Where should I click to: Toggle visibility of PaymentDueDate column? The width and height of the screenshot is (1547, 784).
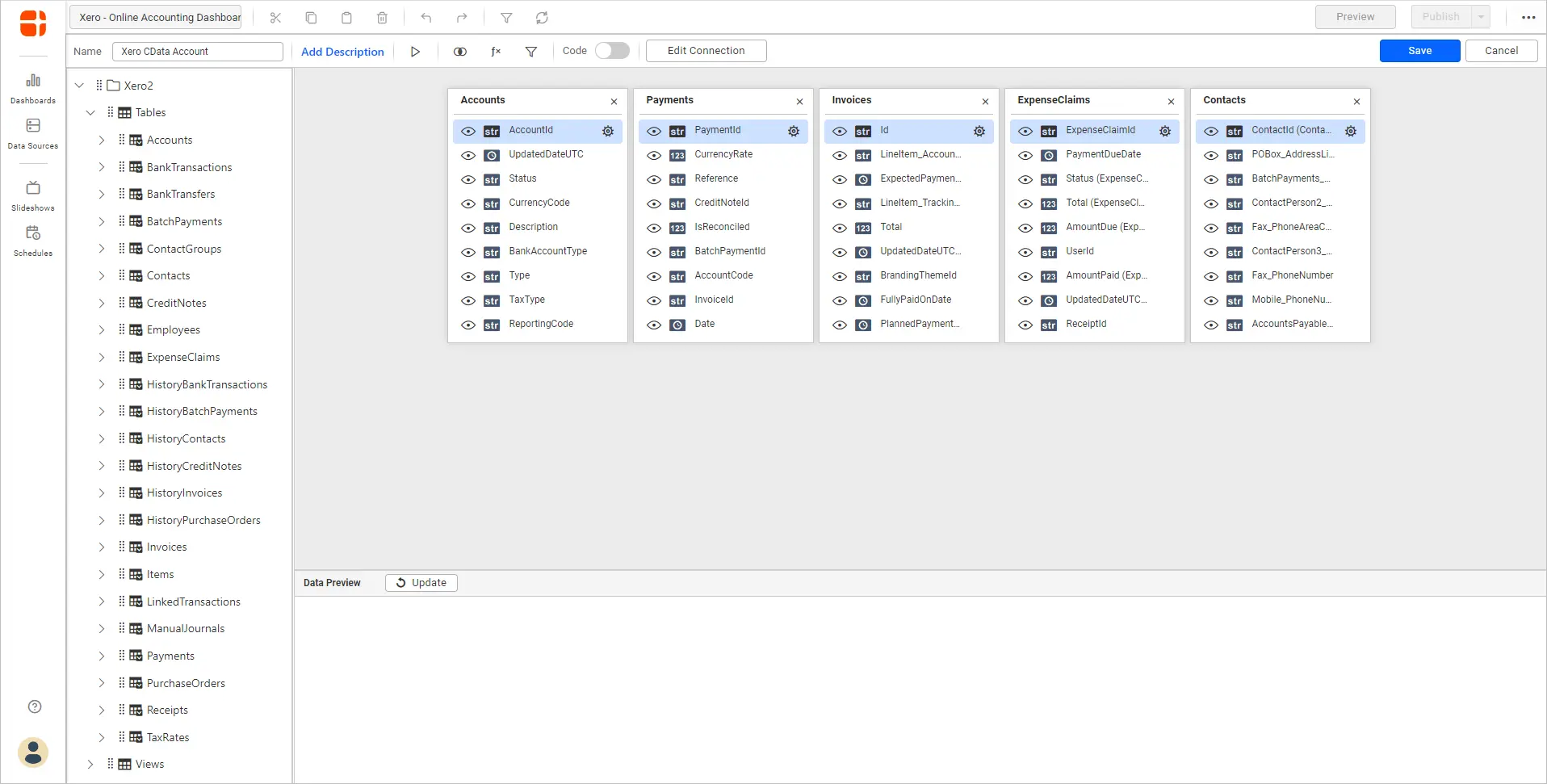(1025, 155)
